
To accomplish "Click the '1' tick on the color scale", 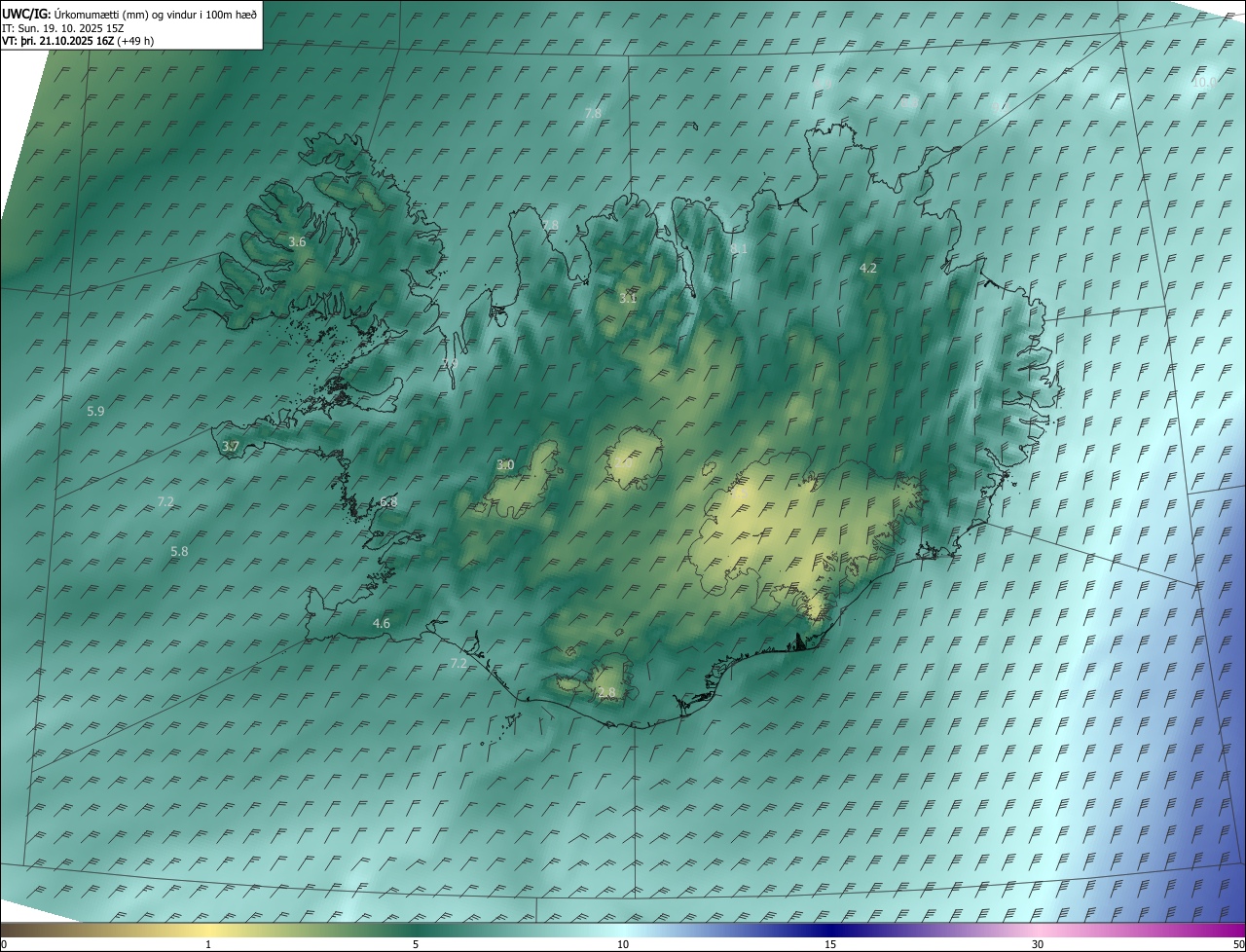I will coord(208,944).
